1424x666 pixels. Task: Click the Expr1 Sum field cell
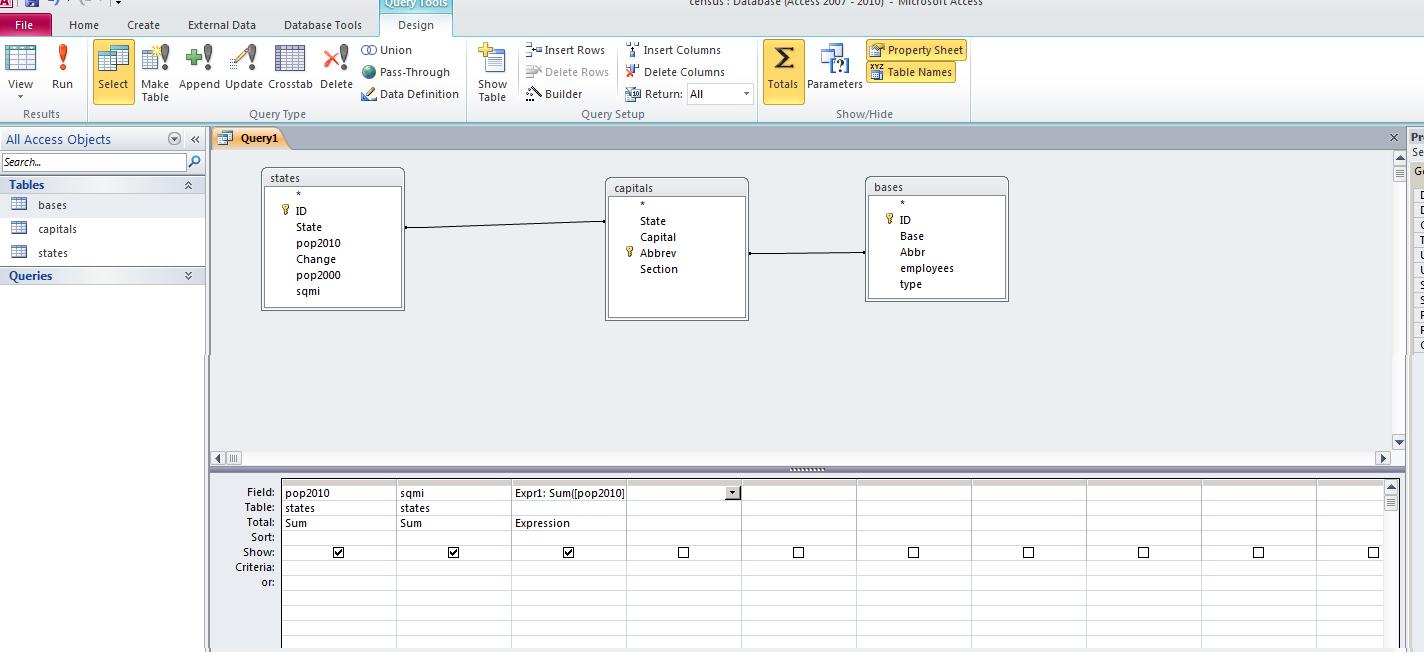[x=569, y=493]
